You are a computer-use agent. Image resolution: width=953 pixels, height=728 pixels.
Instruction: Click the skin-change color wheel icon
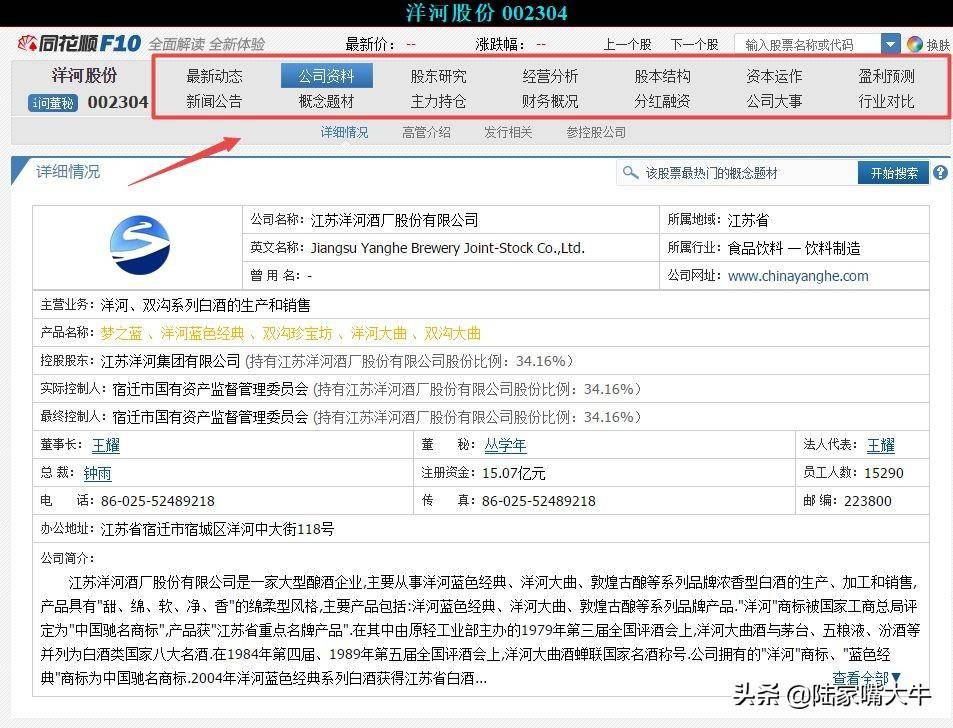[914, 44]
